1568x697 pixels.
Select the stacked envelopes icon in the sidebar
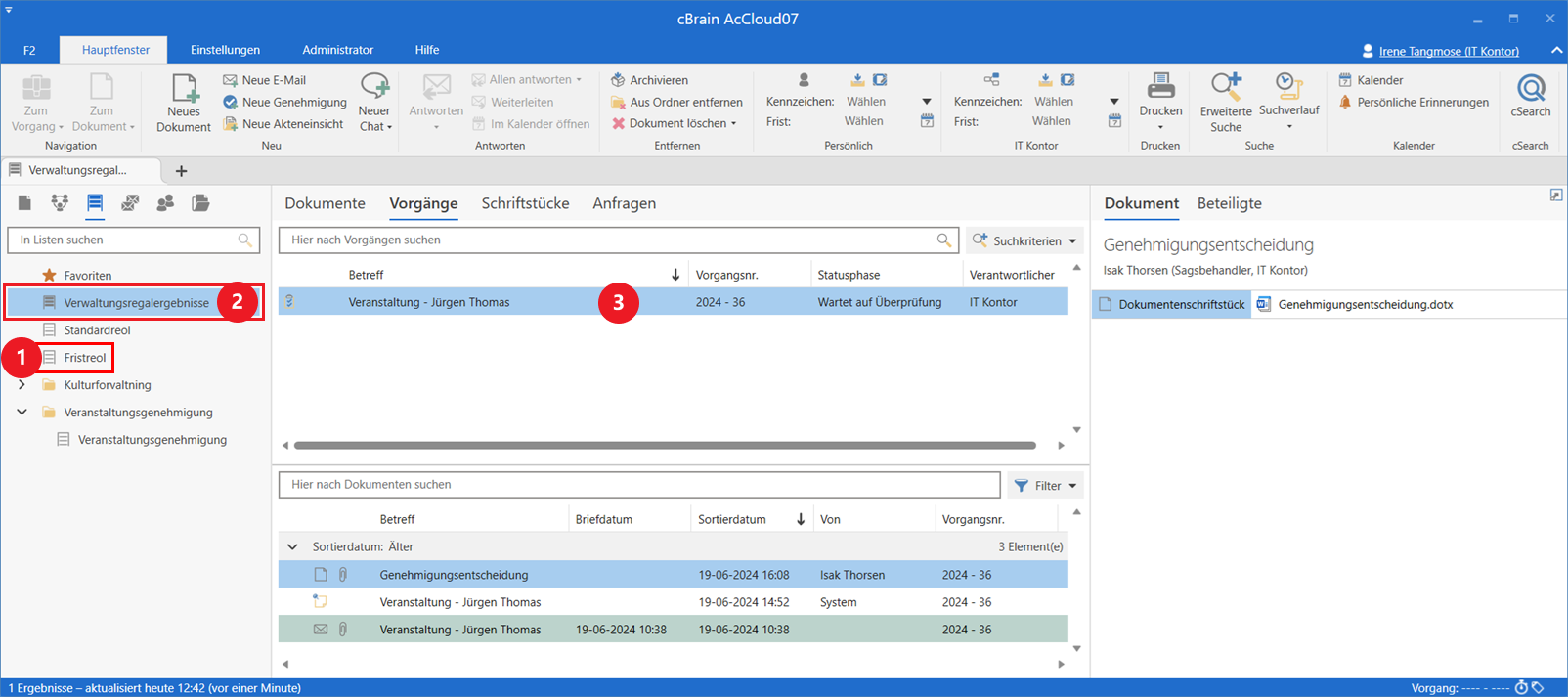130,203
